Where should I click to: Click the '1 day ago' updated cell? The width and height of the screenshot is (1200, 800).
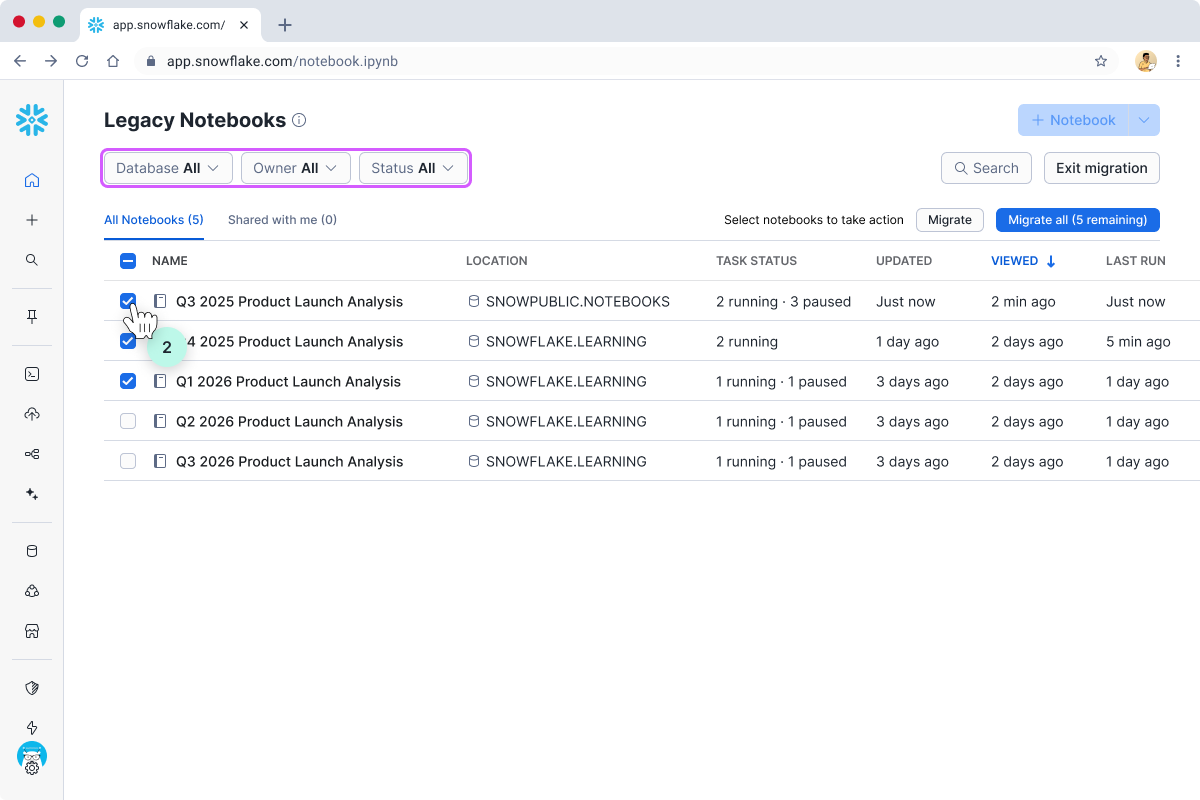(x=907, y=341)
